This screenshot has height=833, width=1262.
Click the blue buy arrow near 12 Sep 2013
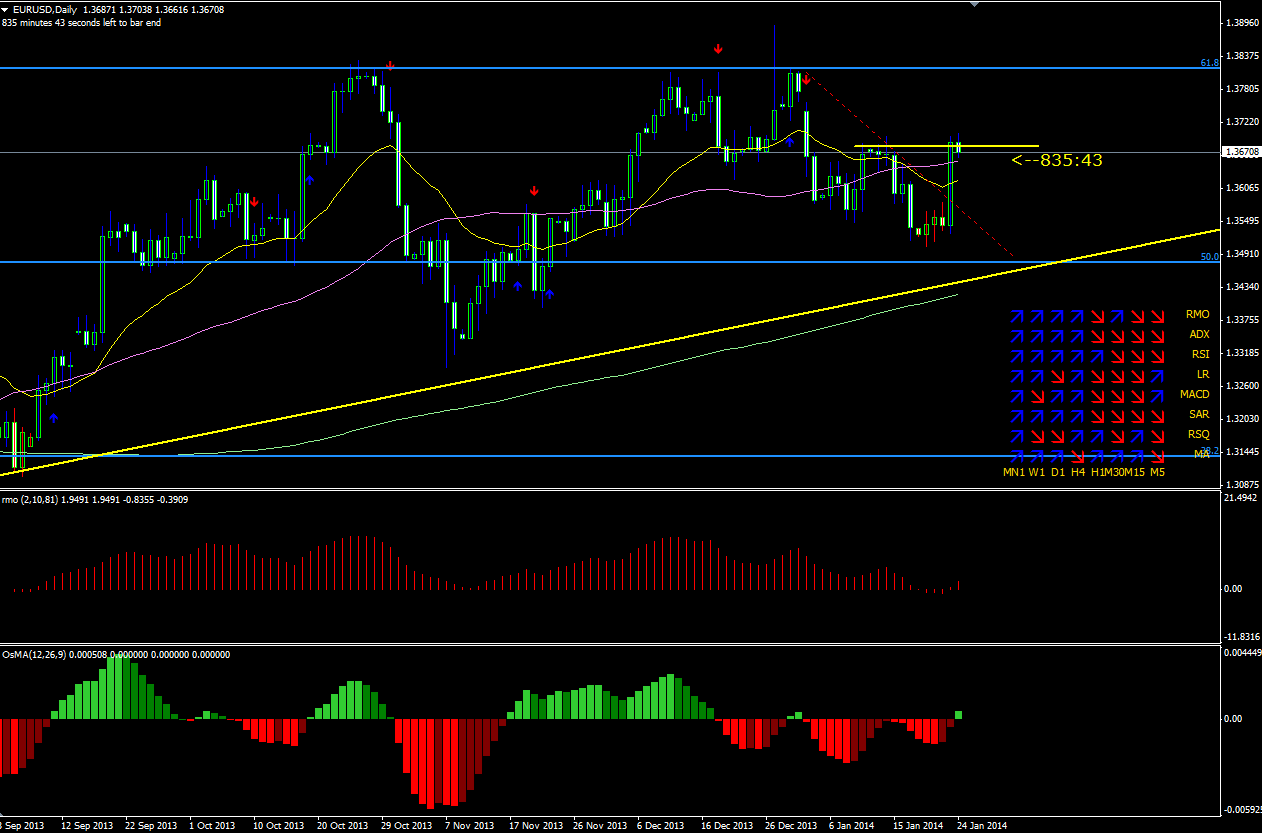(x=53, y=417)
